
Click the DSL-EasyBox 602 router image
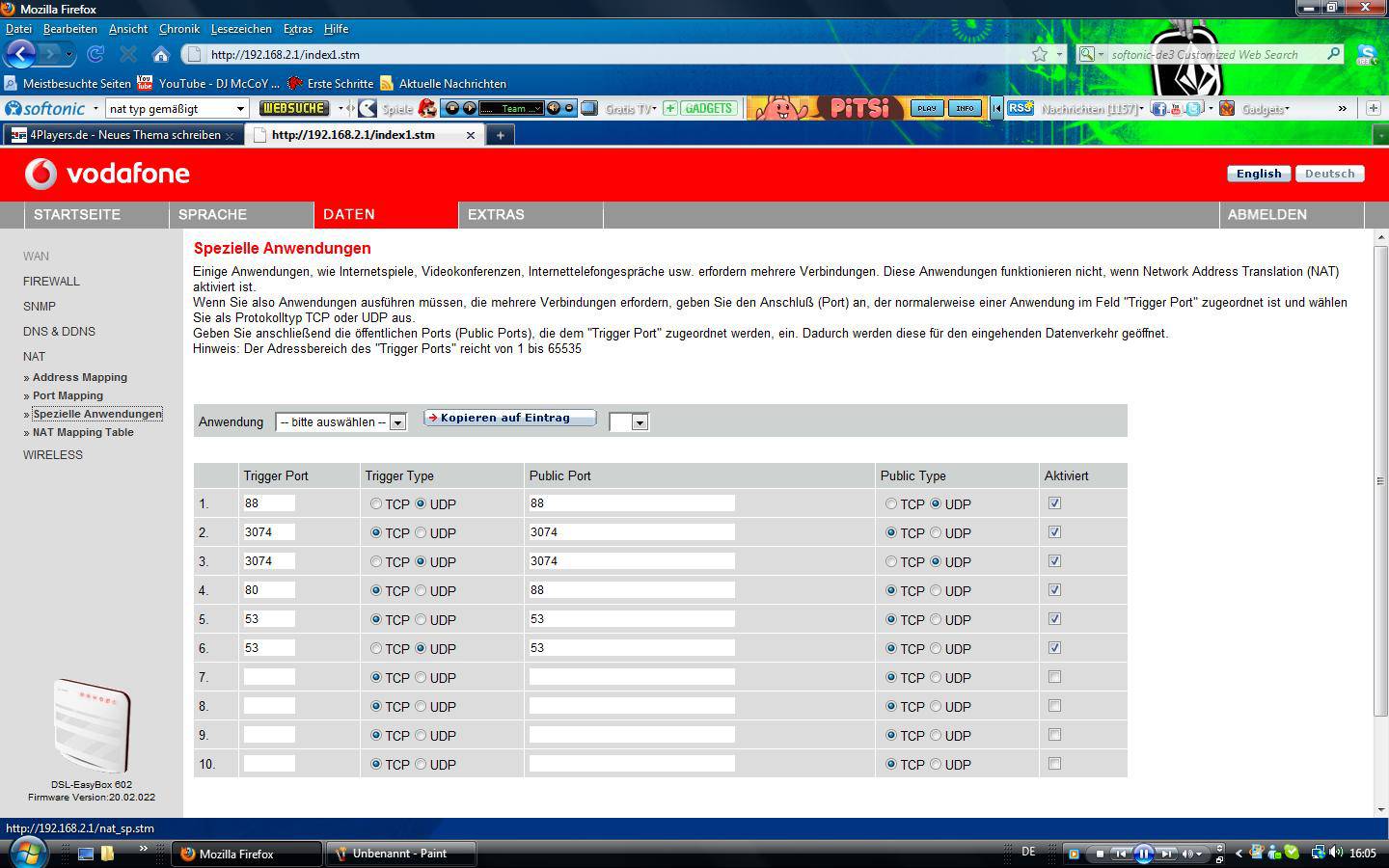92,726
